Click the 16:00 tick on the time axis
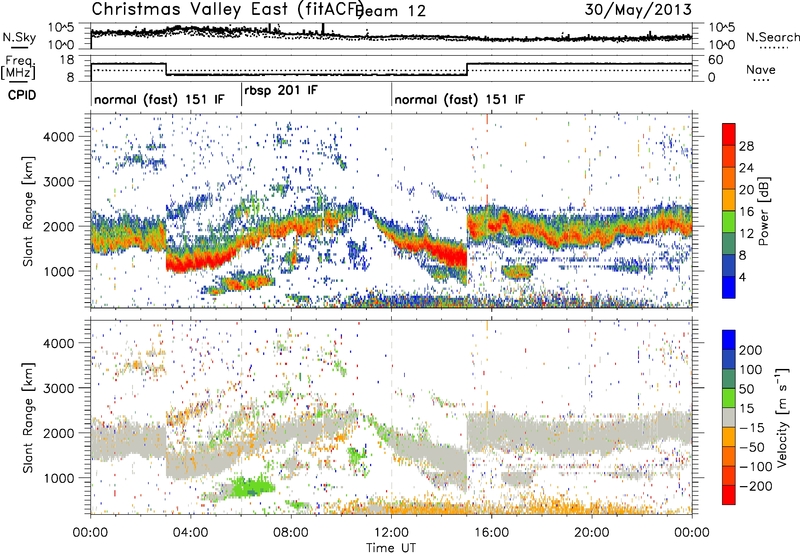This screenshot has width=800, height=554. coord(491,533)
